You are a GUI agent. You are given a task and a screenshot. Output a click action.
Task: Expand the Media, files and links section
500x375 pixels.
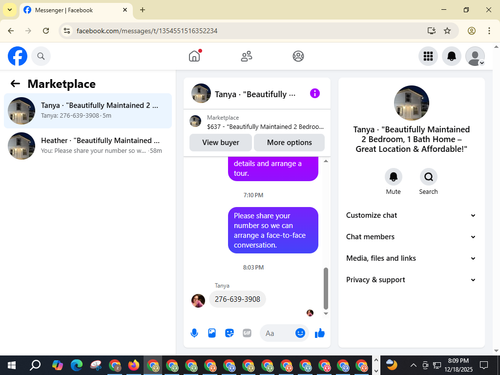(x=411, y=258)
